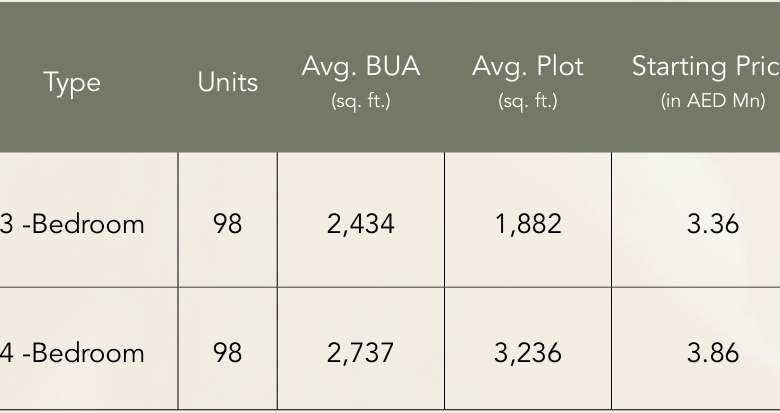Screen dimensions: 780x413
Task: Select the 3.86 starting price cell
Action: pyautogui.click(x=713, y=353)
